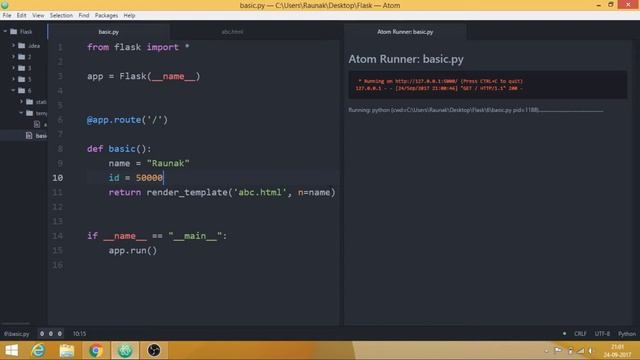Switch to the basic.py editor tab
Screen dimensions: 640x360
coord(109,31)
